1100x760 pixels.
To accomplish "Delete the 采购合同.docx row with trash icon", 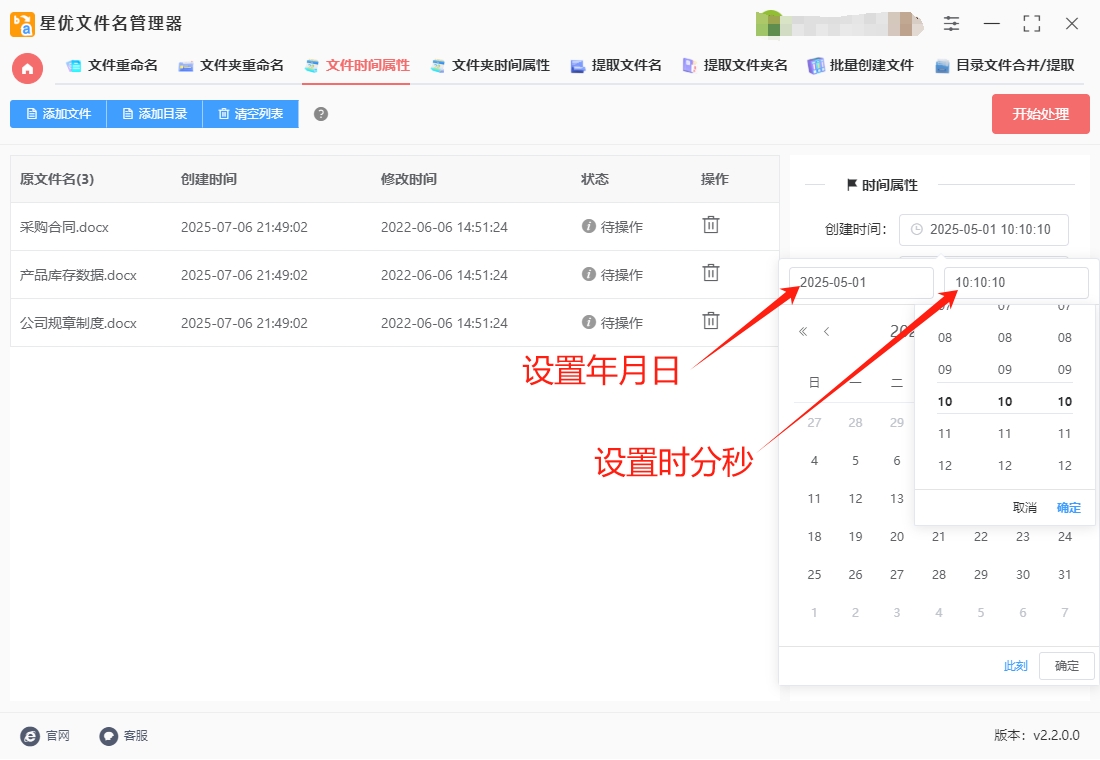I will 711,225.
